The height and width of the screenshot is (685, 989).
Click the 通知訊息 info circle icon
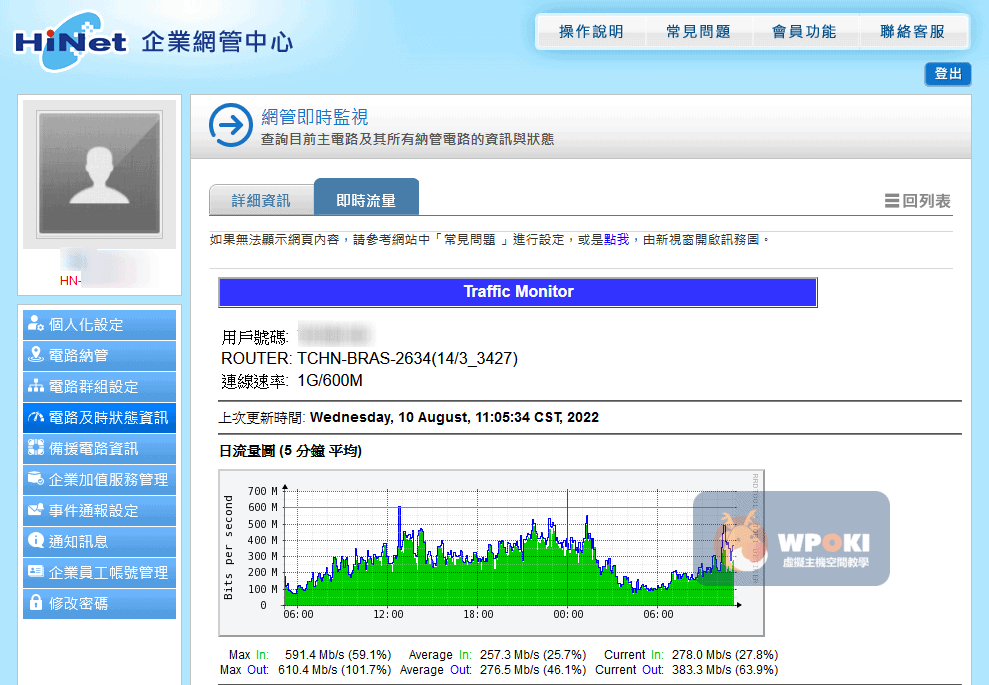point(36,541)
